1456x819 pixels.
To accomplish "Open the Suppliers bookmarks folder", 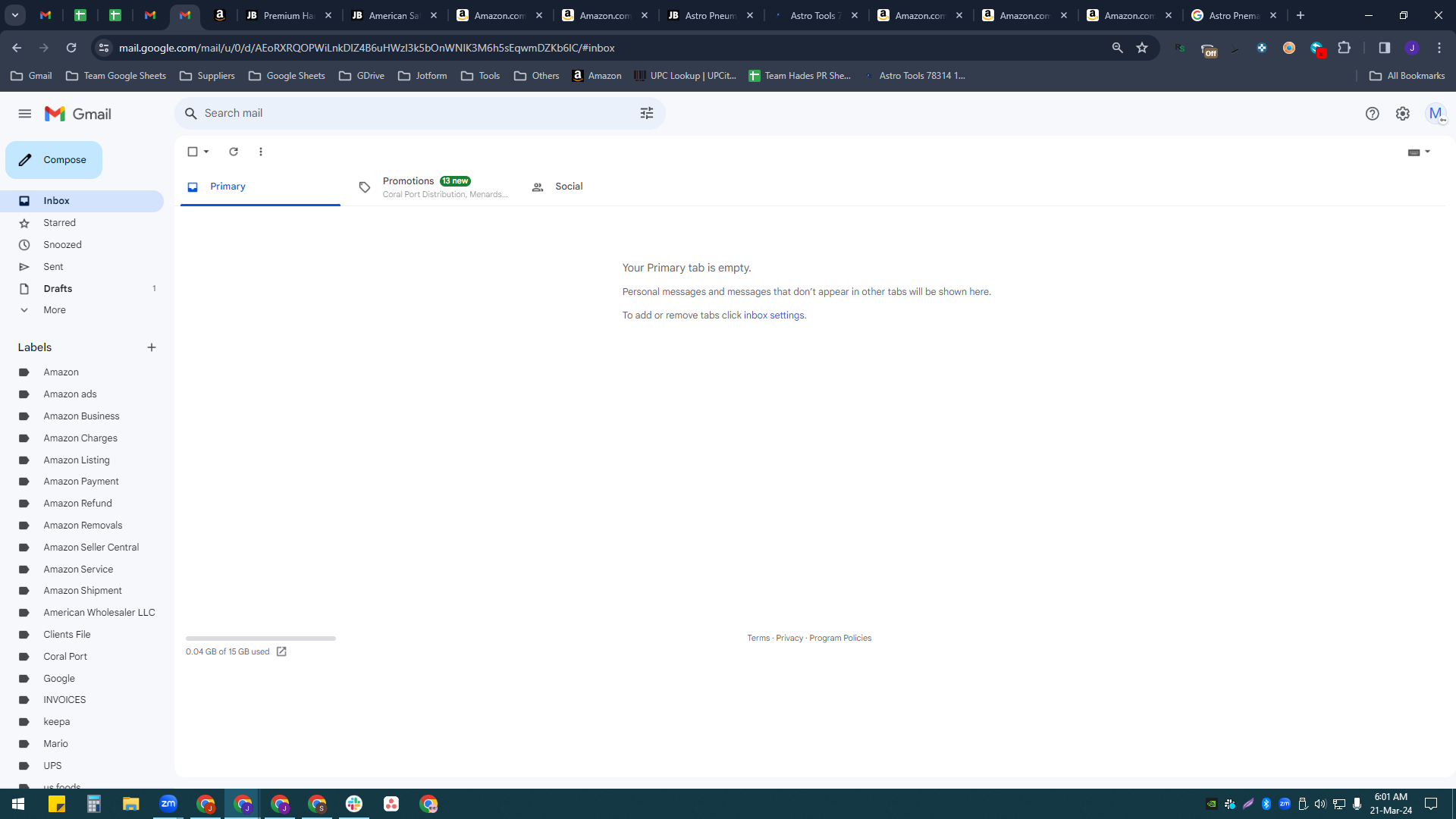I will coord(207,76).
